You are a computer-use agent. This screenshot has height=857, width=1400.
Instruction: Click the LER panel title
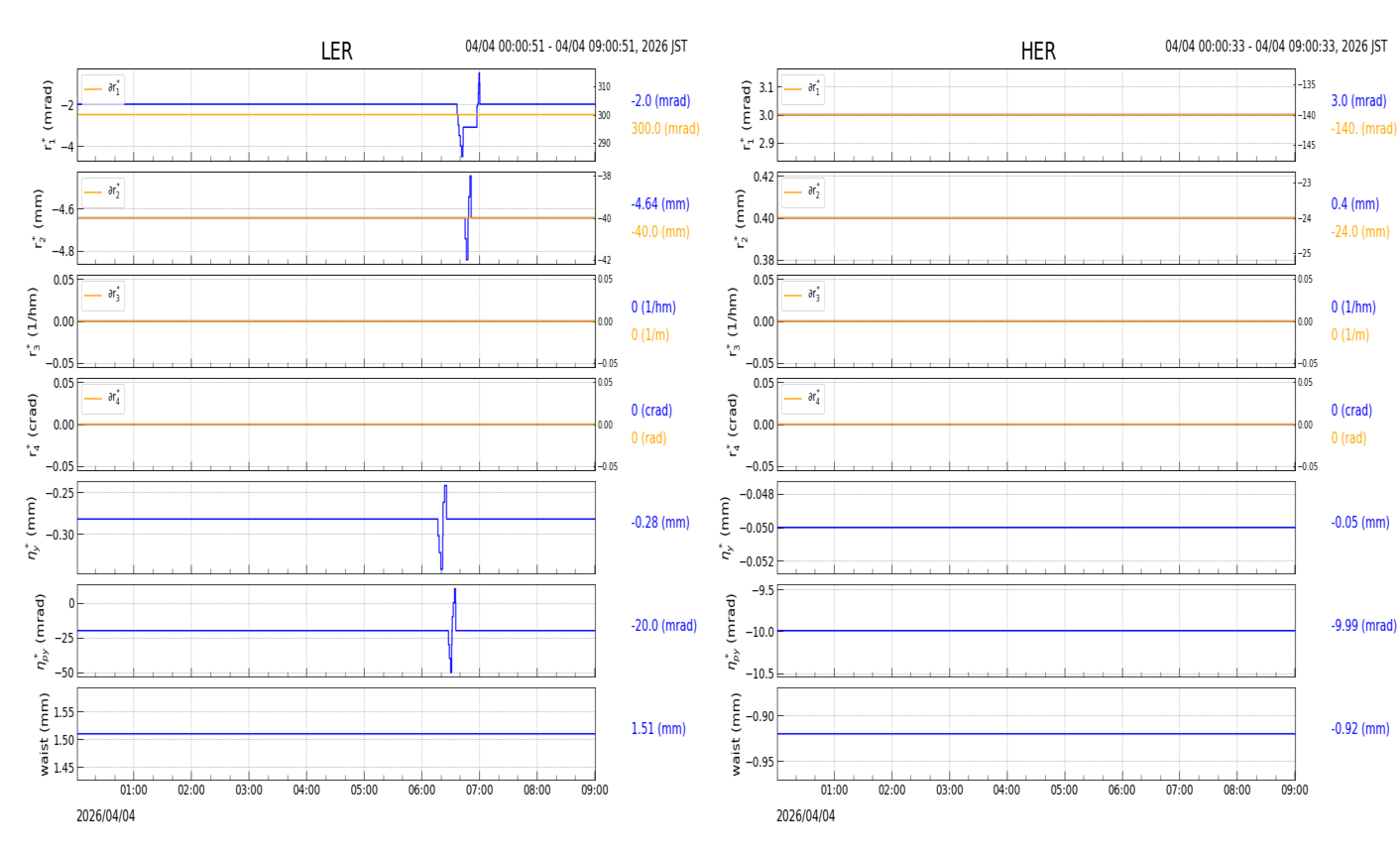pyautogui.click(x=336, y=52)
